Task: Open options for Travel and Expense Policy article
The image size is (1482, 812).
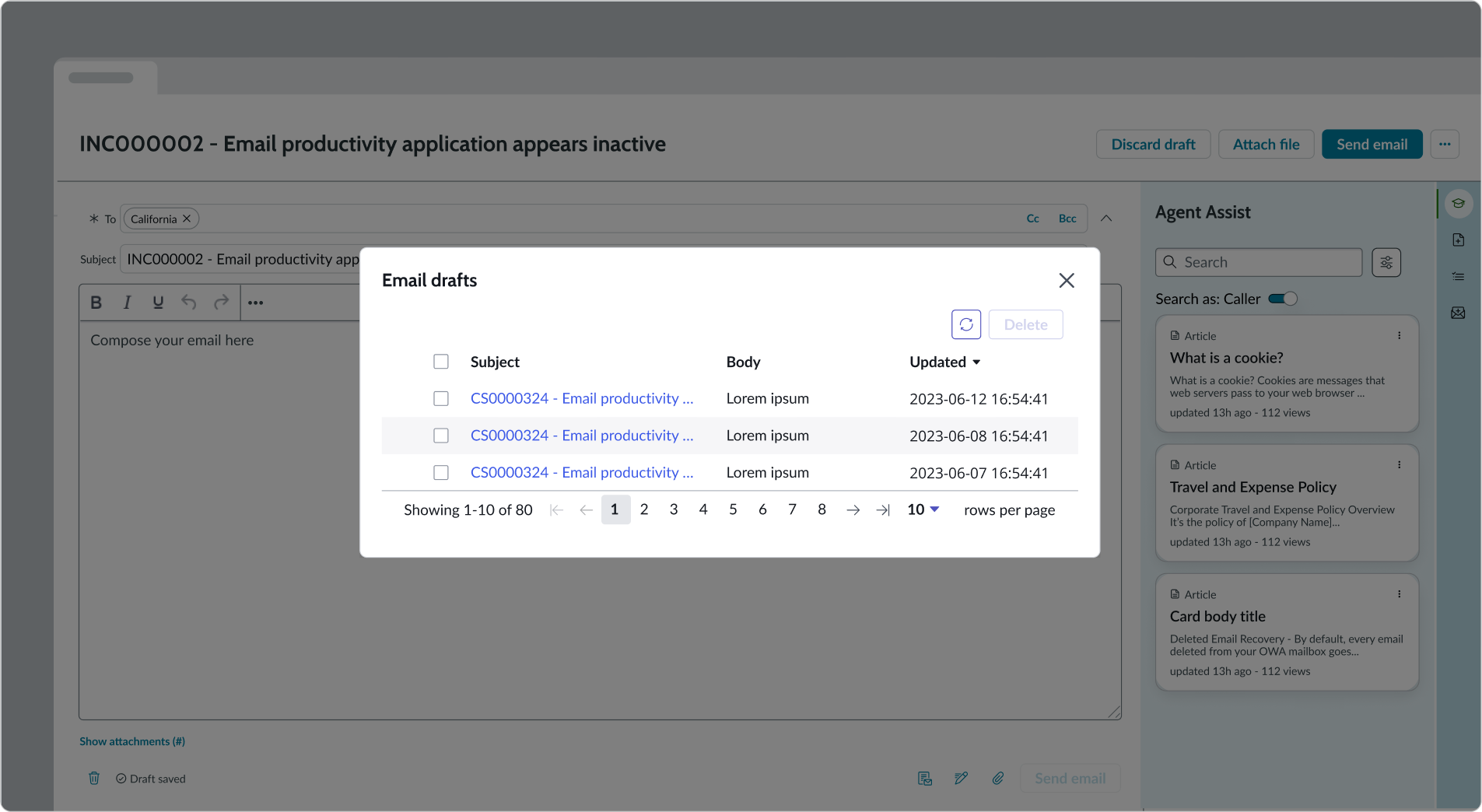Action: point(1399,465)
